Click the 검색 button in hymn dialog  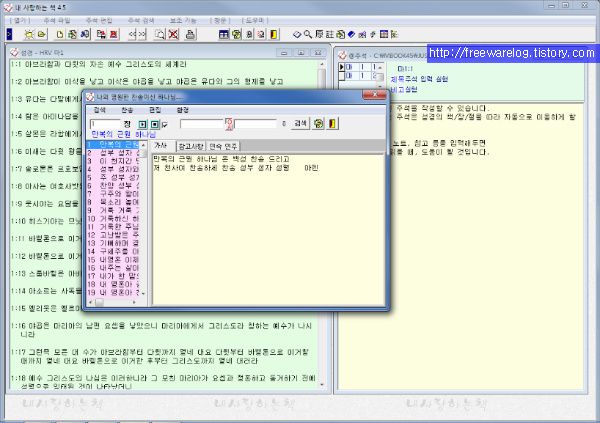[x=300, y=123]
